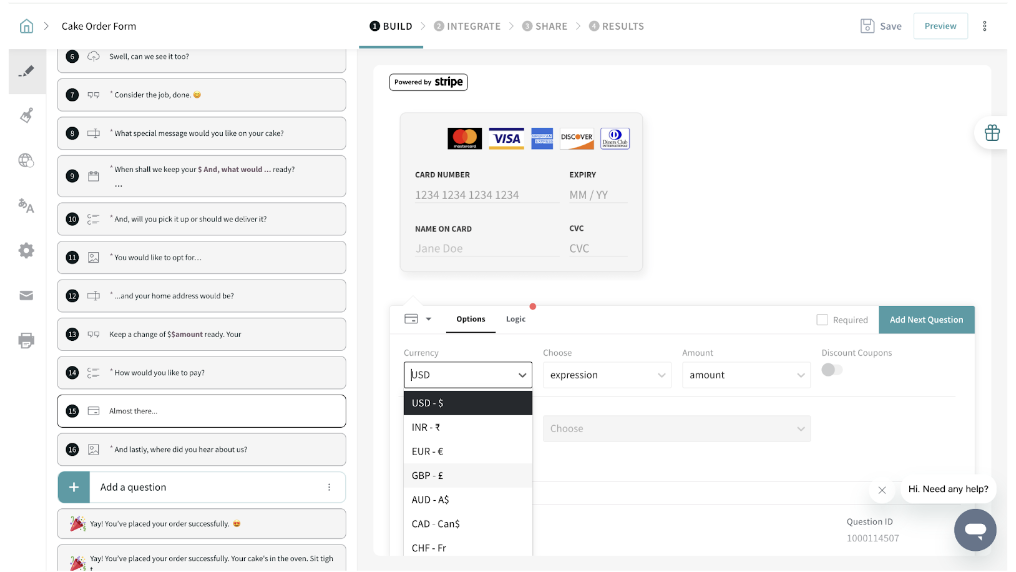Open the paintbrush design tool

coord(27,116)
